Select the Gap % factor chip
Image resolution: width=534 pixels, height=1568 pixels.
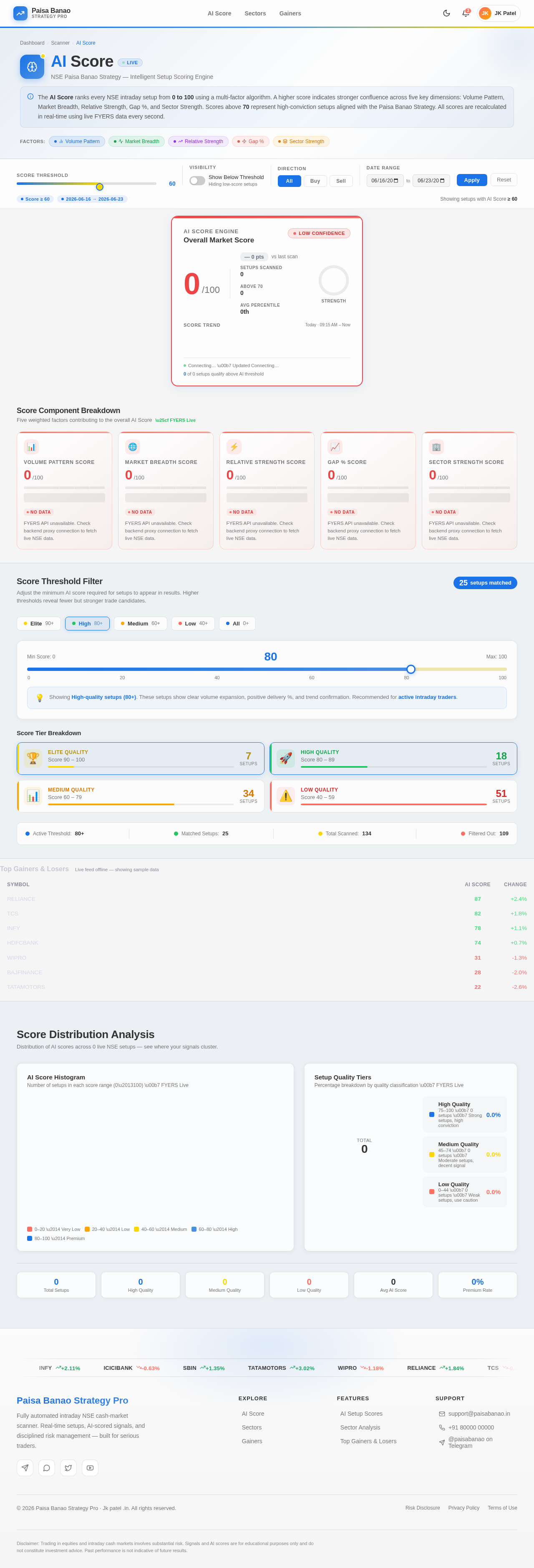pos(250,141)
